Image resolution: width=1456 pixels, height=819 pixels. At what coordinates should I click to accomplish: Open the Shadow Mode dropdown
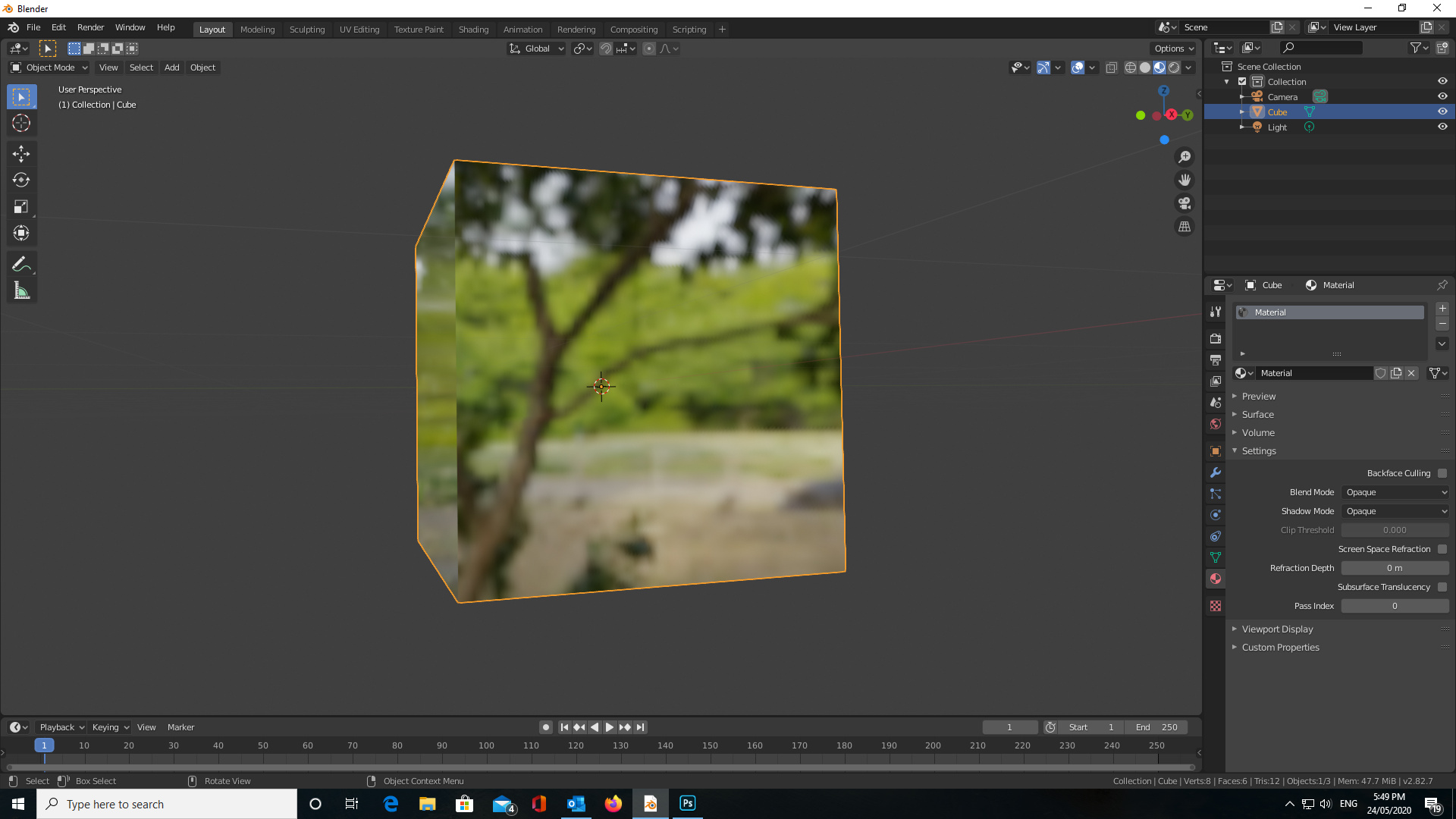1395,511
